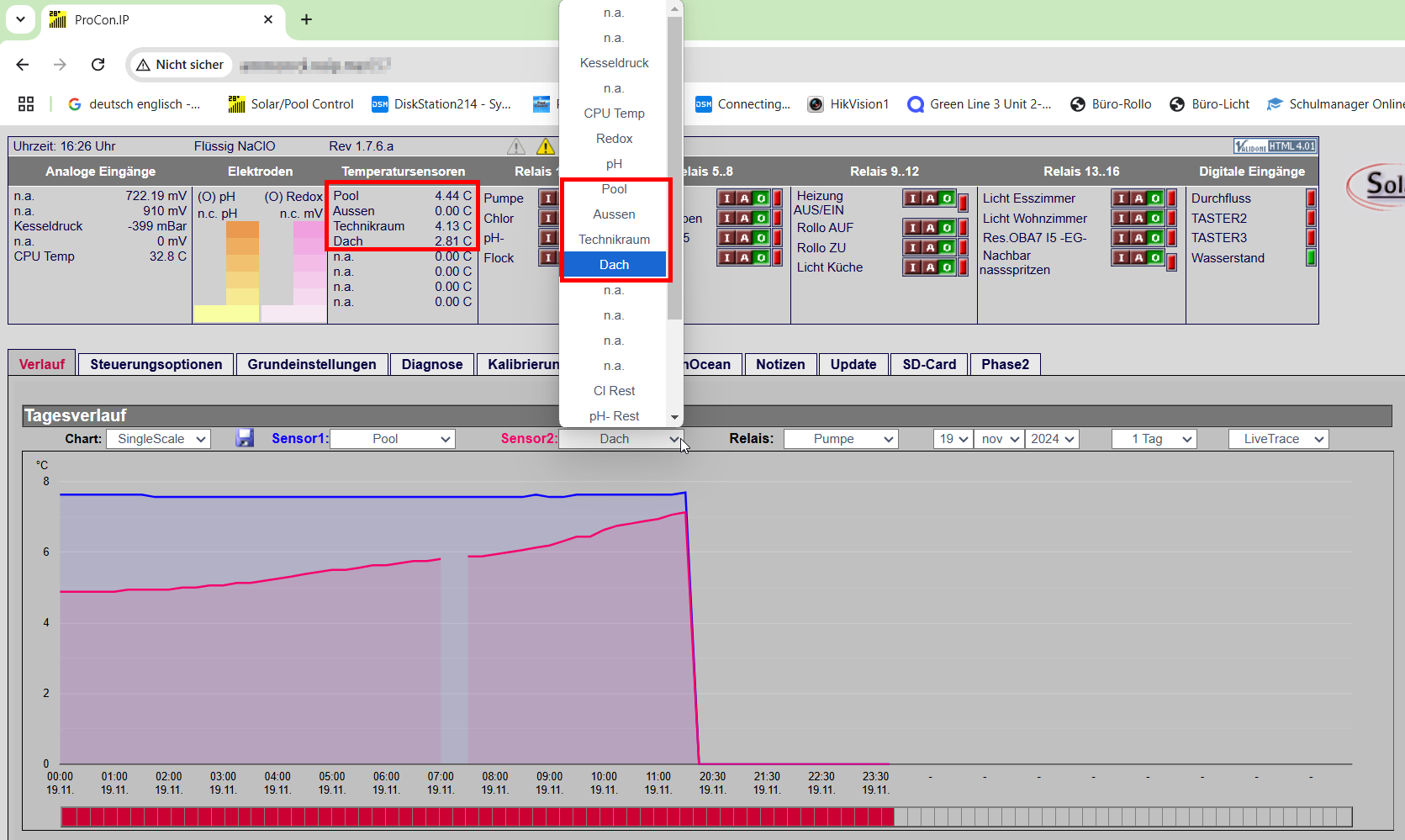
Task: Open the HikVision1 bookmark
Action: 848,104
